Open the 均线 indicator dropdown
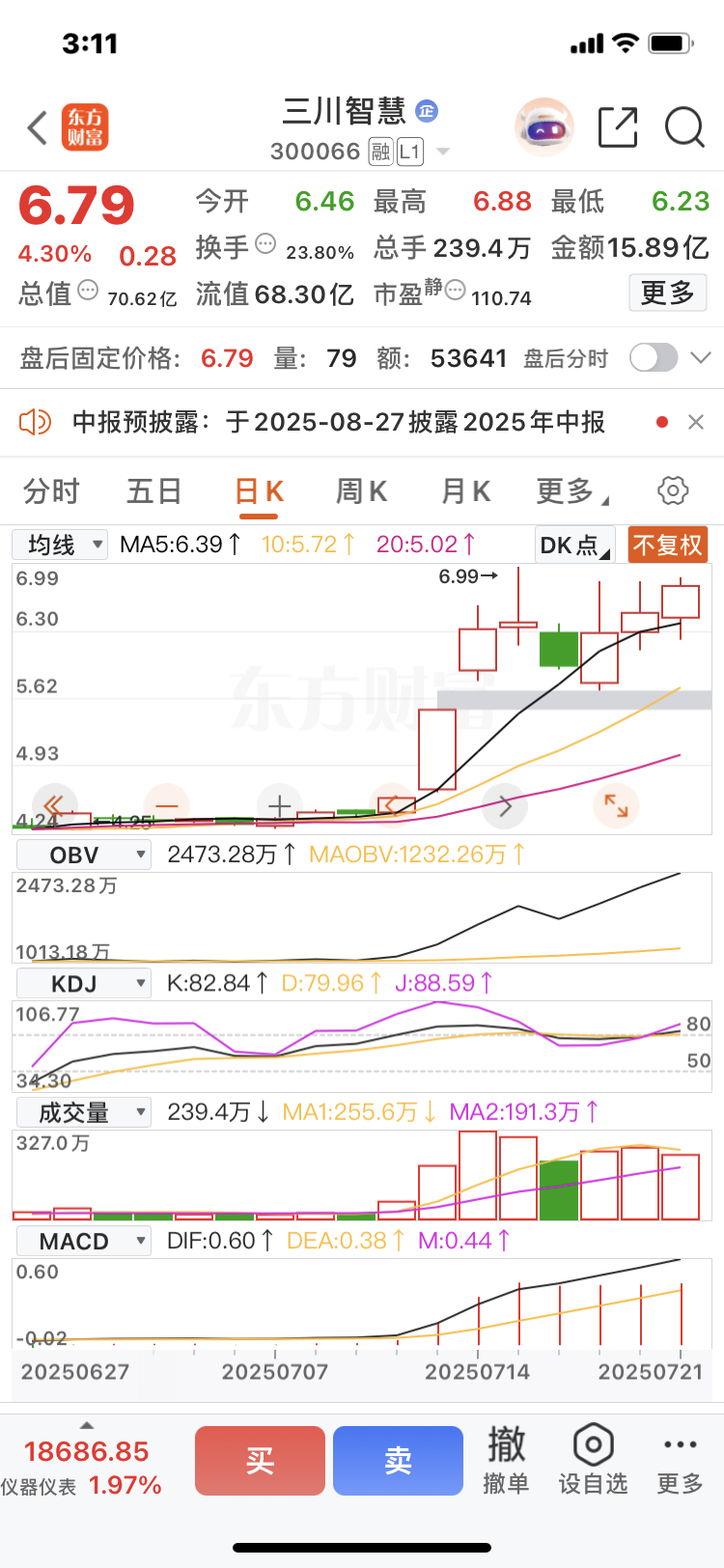 point(60,545)
